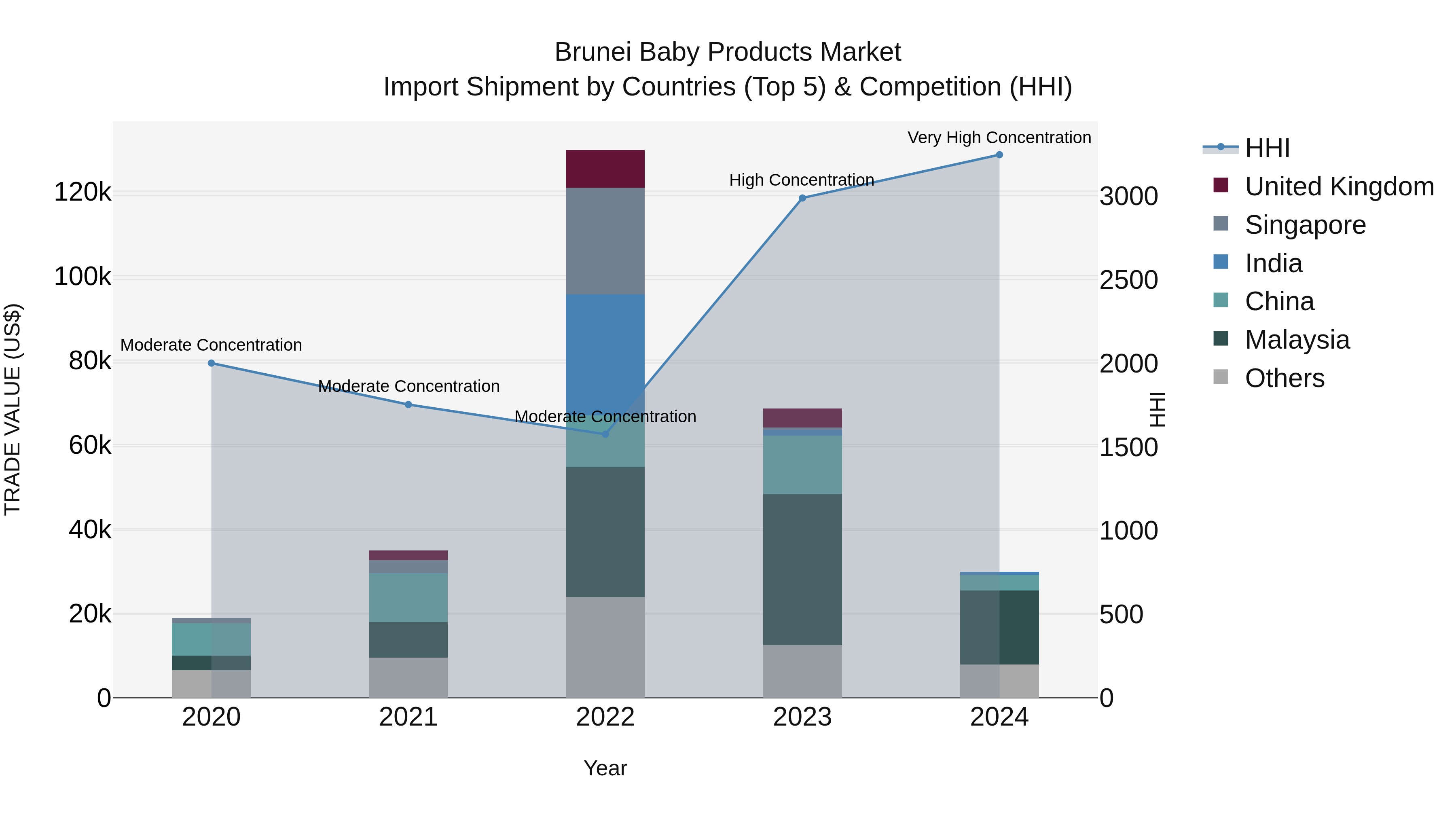
Task: Select Singapore segment in 2022 bar
Action: [605, 241]
